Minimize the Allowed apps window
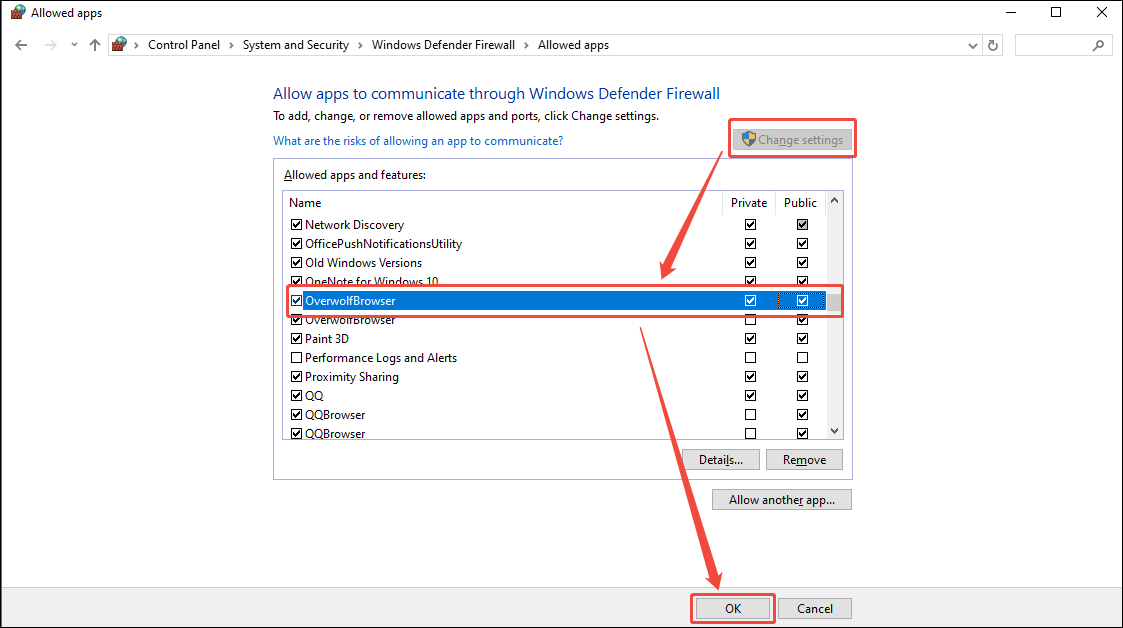1123x628 pixels. [1011, 12]
